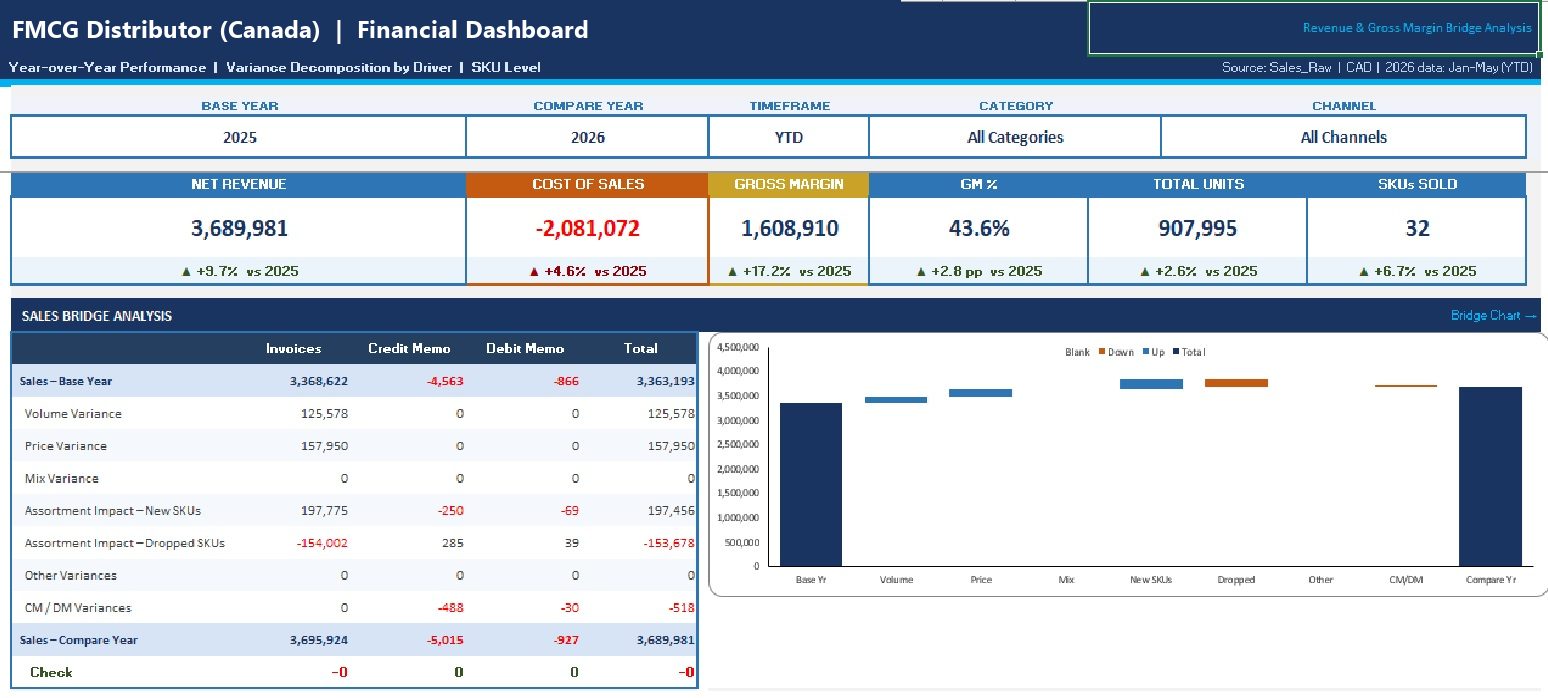Select the FMCG Distributor dashboard title

pos(300,30)
